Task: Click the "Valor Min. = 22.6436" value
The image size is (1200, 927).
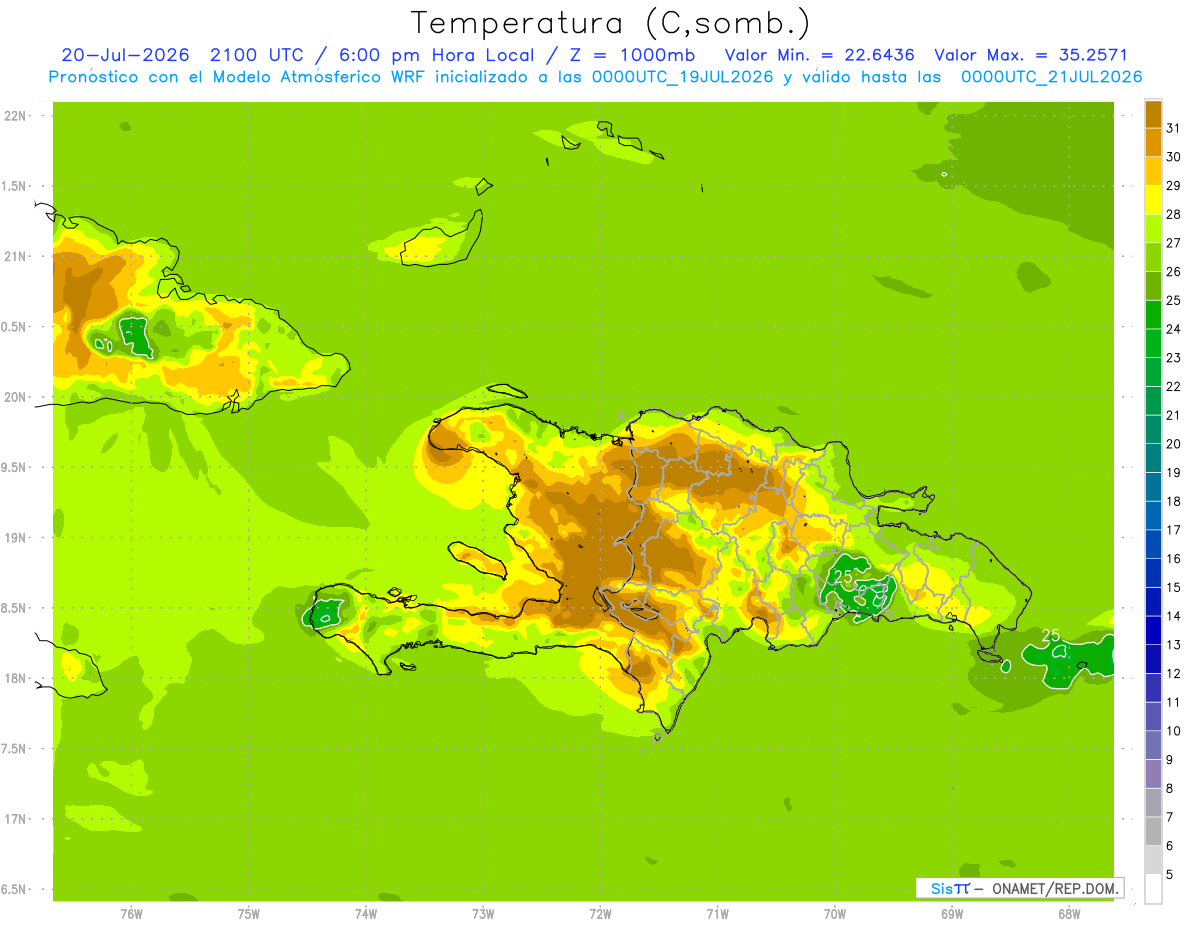Action: pyautogui.click(x=819, y=55)
